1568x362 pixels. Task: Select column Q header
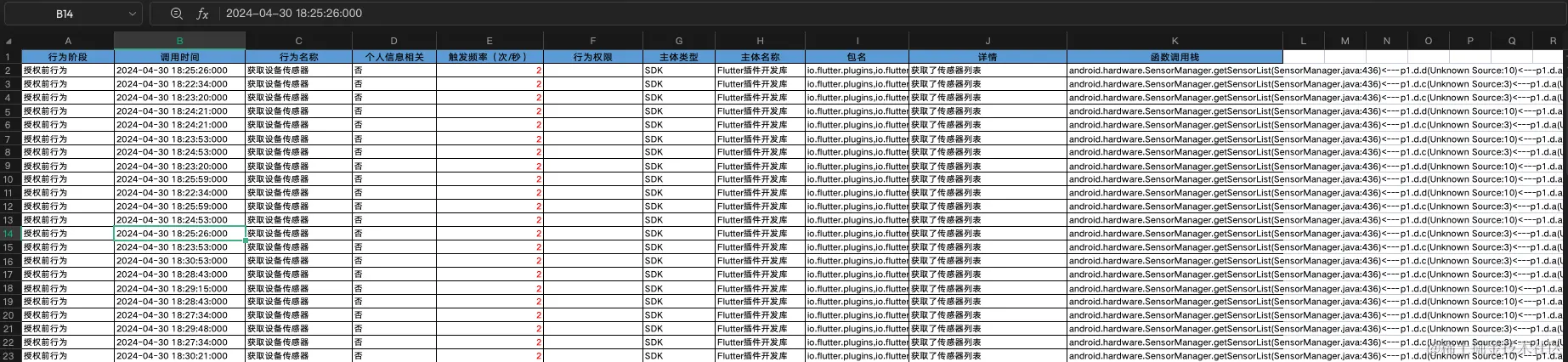[1511, 41]
